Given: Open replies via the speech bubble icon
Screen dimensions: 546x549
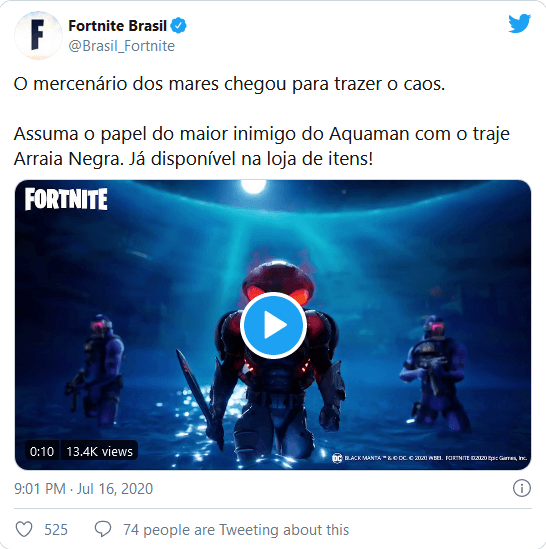Looking at the screenshot, I should point(103,529).
